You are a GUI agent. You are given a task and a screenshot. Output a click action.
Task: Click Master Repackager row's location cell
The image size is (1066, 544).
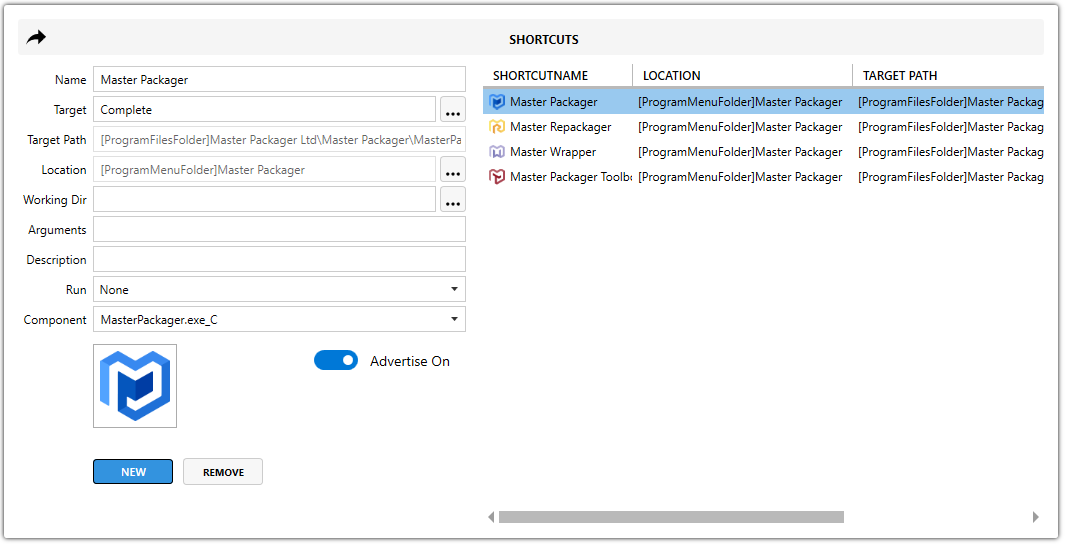coord(740,126)
